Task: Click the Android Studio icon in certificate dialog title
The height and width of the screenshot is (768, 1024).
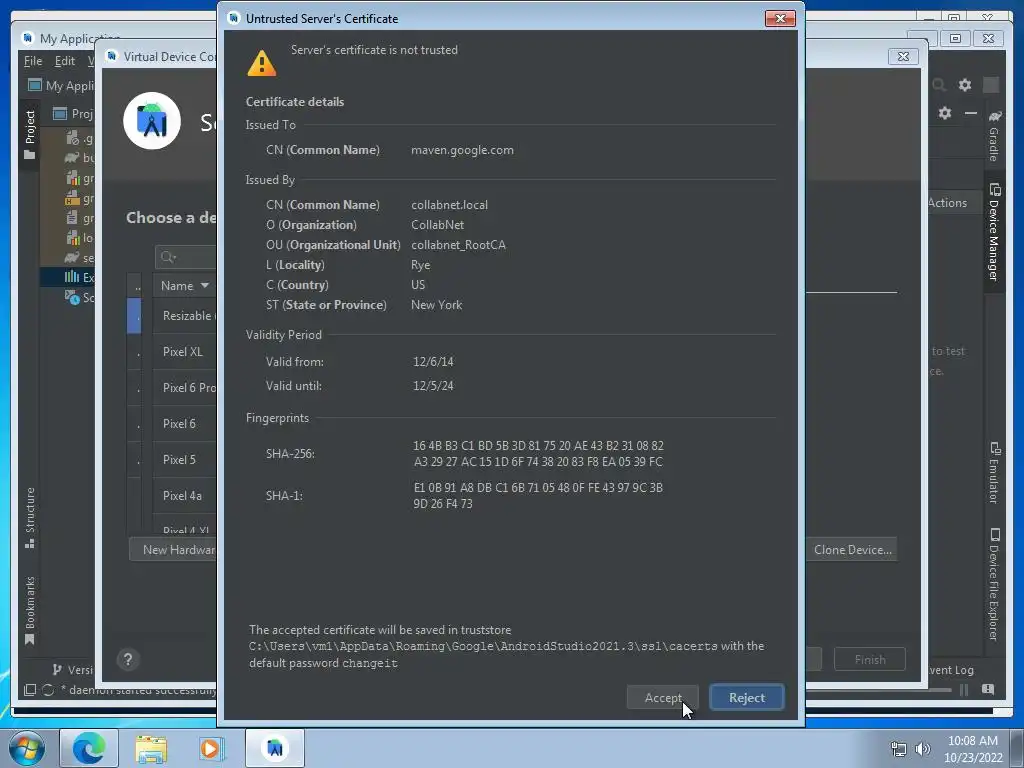Action: pos(233,18)
